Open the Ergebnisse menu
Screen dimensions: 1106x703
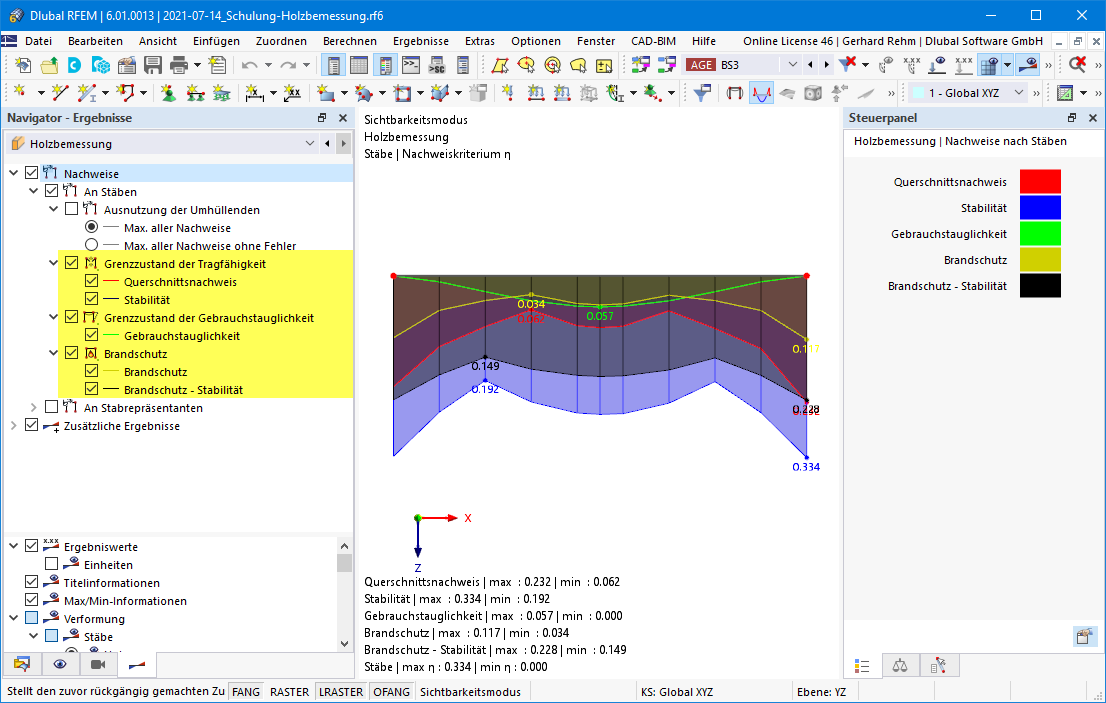click(420, 41)
